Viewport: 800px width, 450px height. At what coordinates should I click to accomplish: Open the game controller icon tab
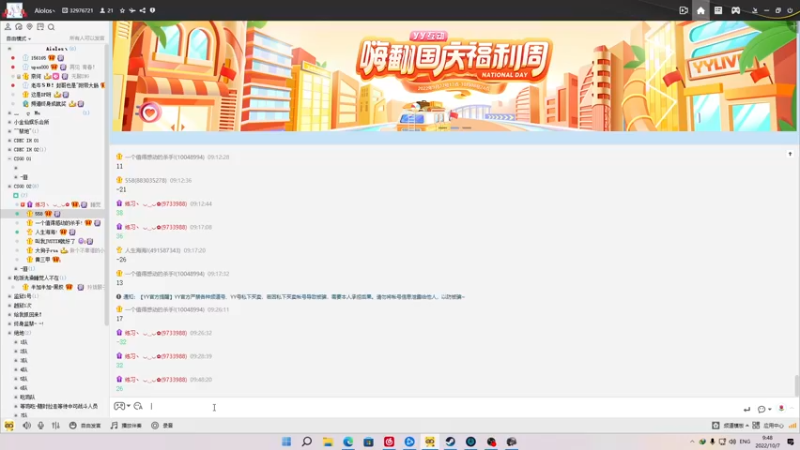[x=735, y=10]
